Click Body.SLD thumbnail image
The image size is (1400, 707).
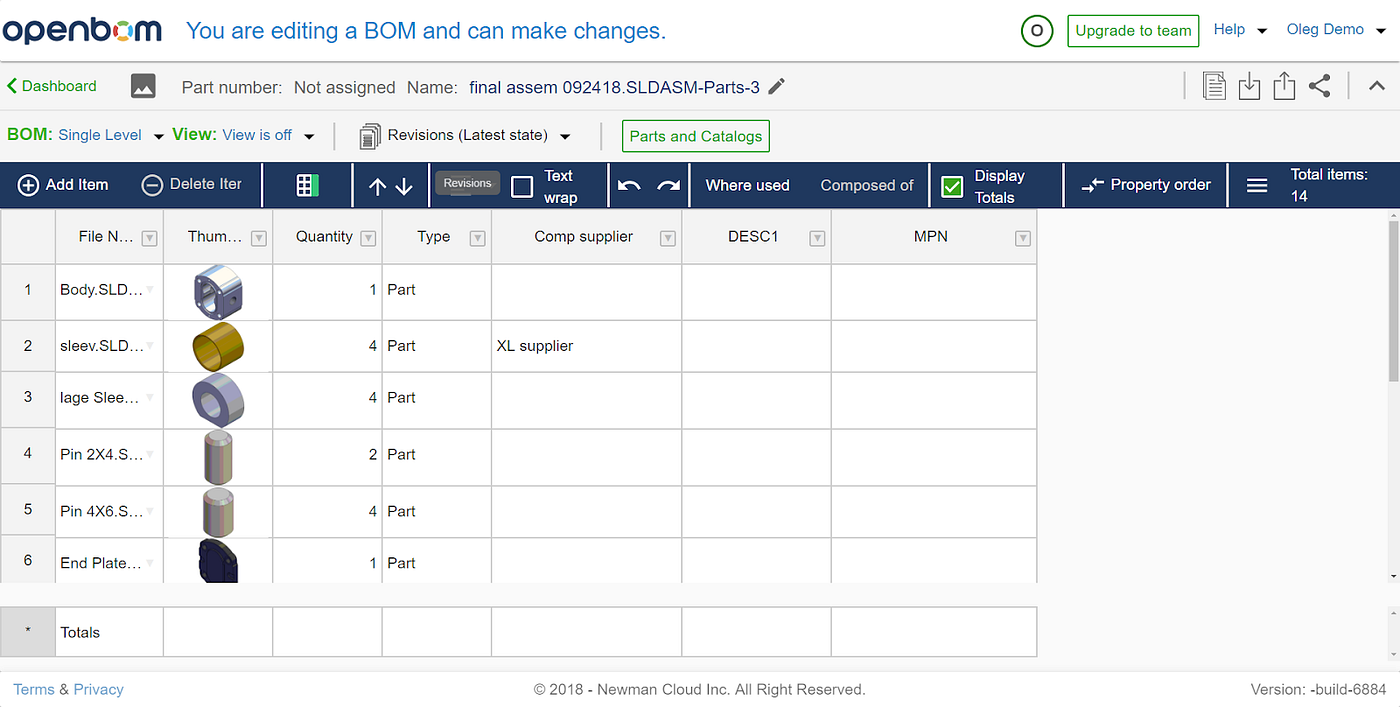(218, 292)
